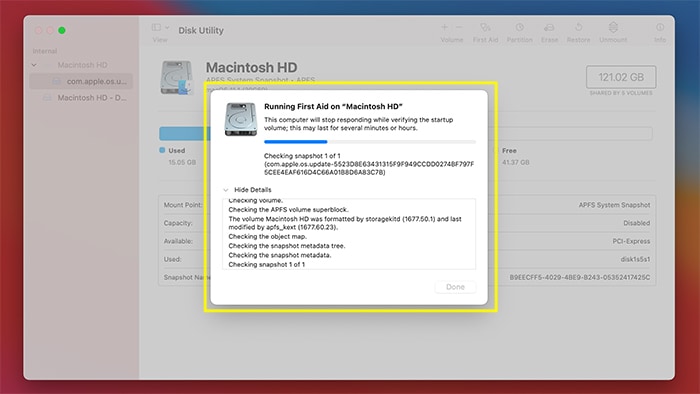Click the Done button in First Aid dialog

(455, 286)
